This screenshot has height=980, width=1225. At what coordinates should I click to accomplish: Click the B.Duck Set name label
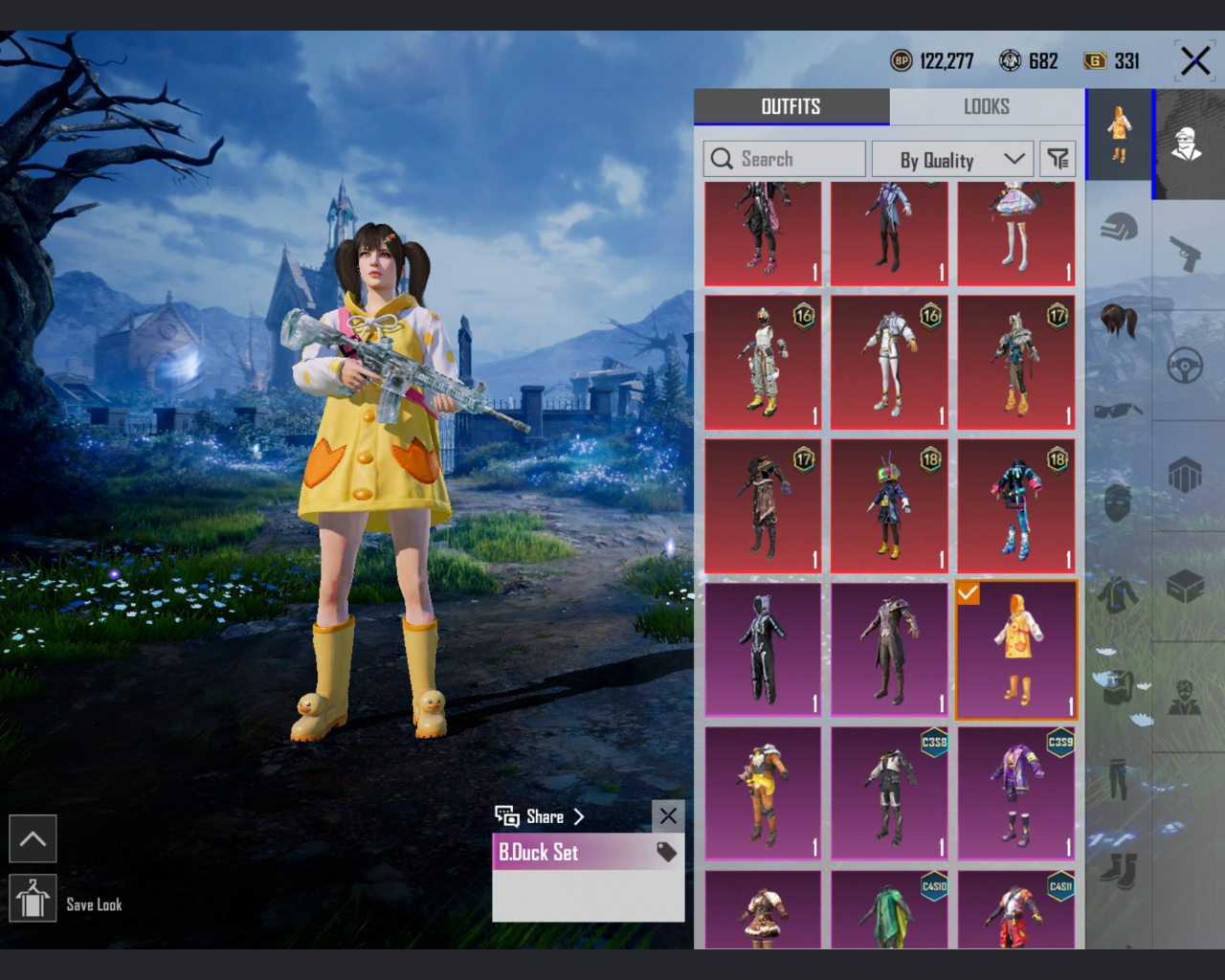tap(538, 852)
